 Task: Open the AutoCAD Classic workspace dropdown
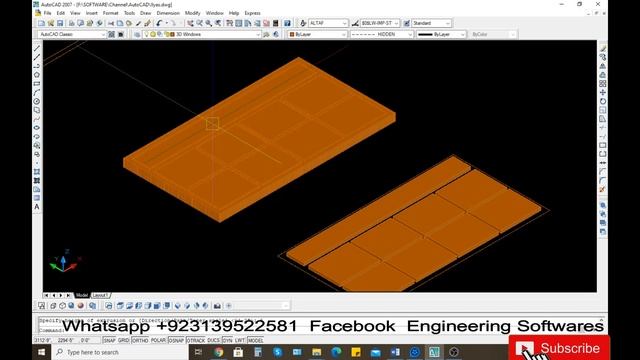point(72,34)
